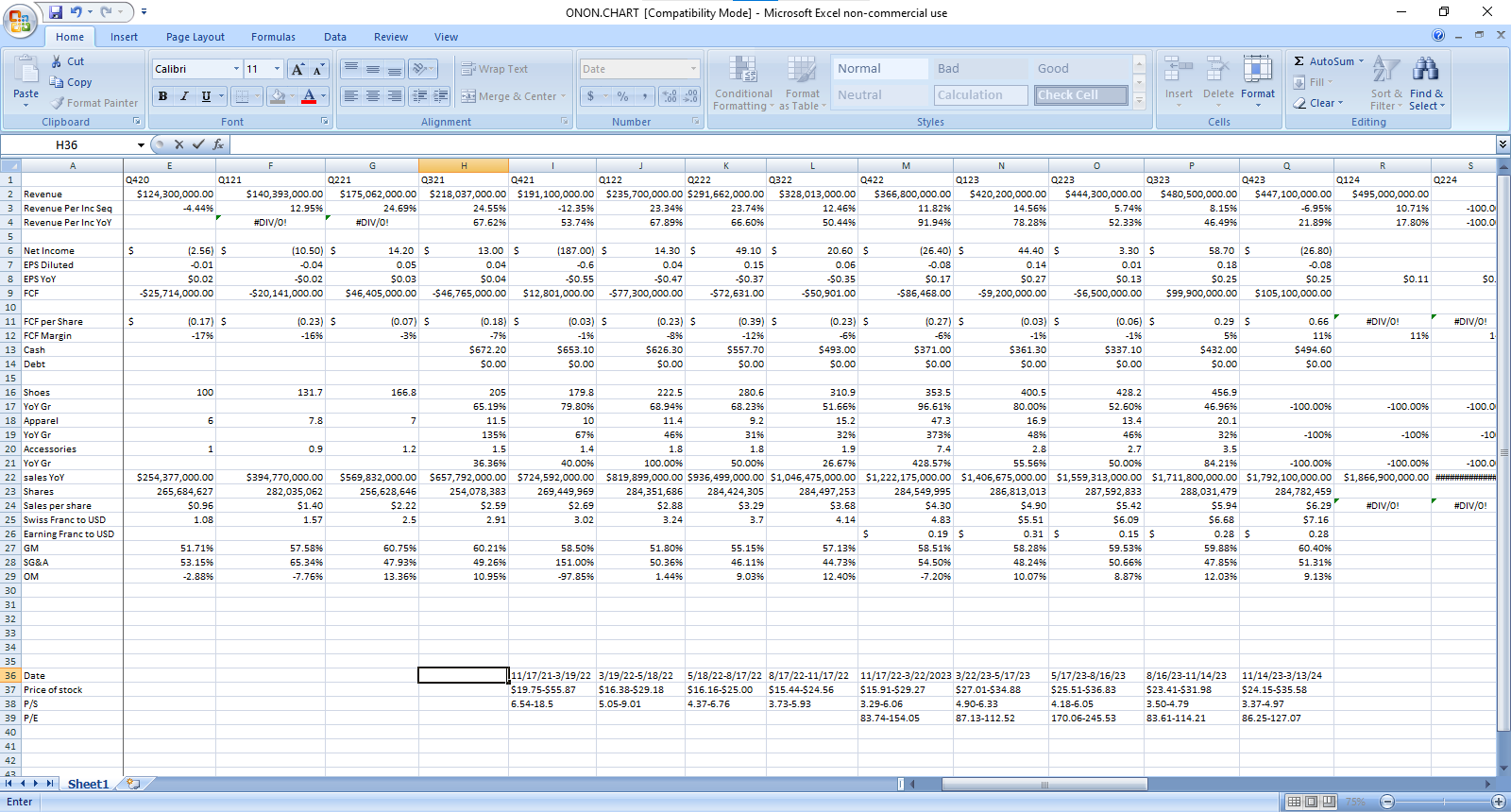
Task: Apply the Borders button
Action: tap(243, 96)
